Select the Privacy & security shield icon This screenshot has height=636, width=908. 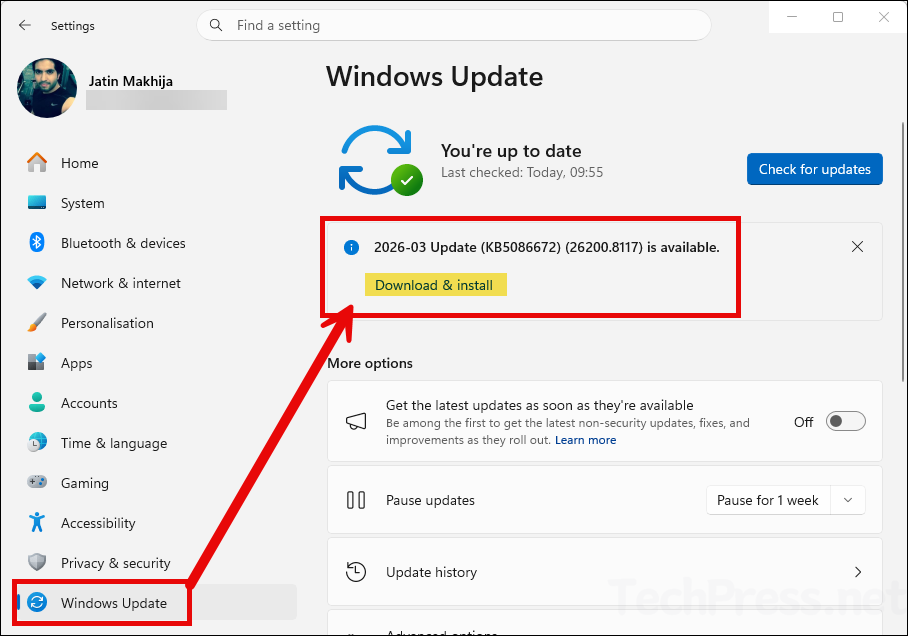pos(38,563)
